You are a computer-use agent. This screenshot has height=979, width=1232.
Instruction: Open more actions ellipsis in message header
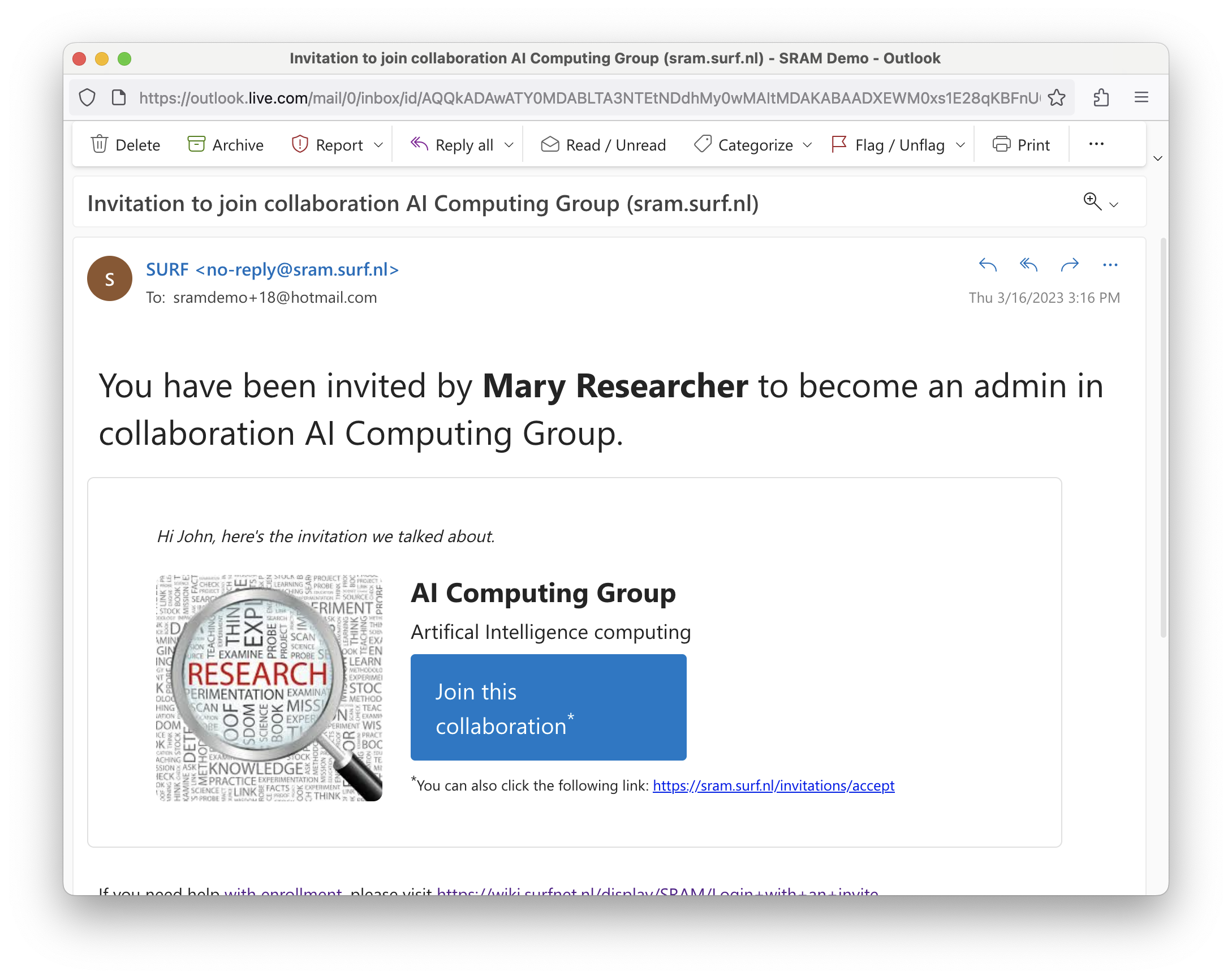1110,265
